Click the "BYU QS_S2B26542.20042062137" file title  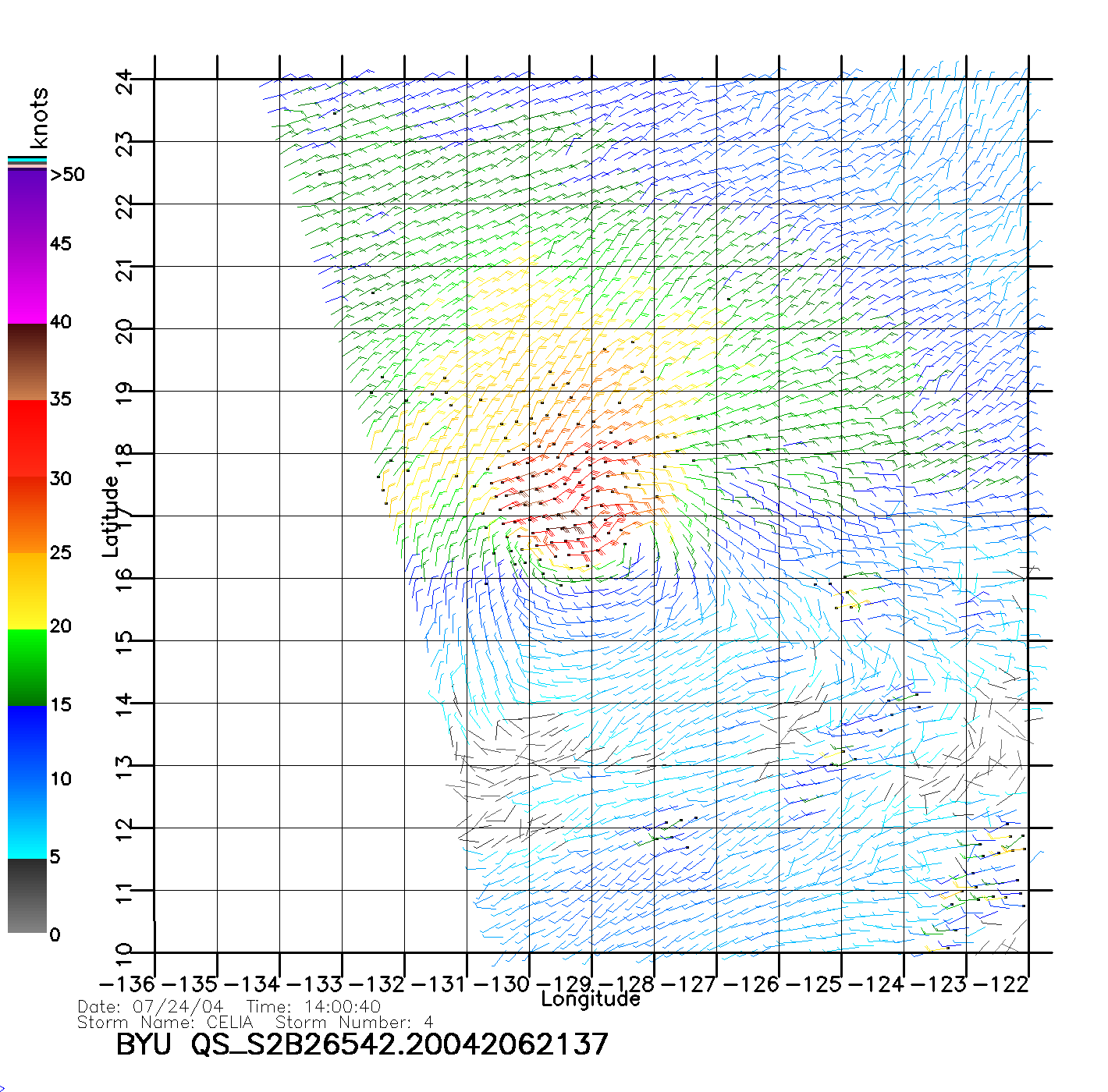click(362, 1044)
